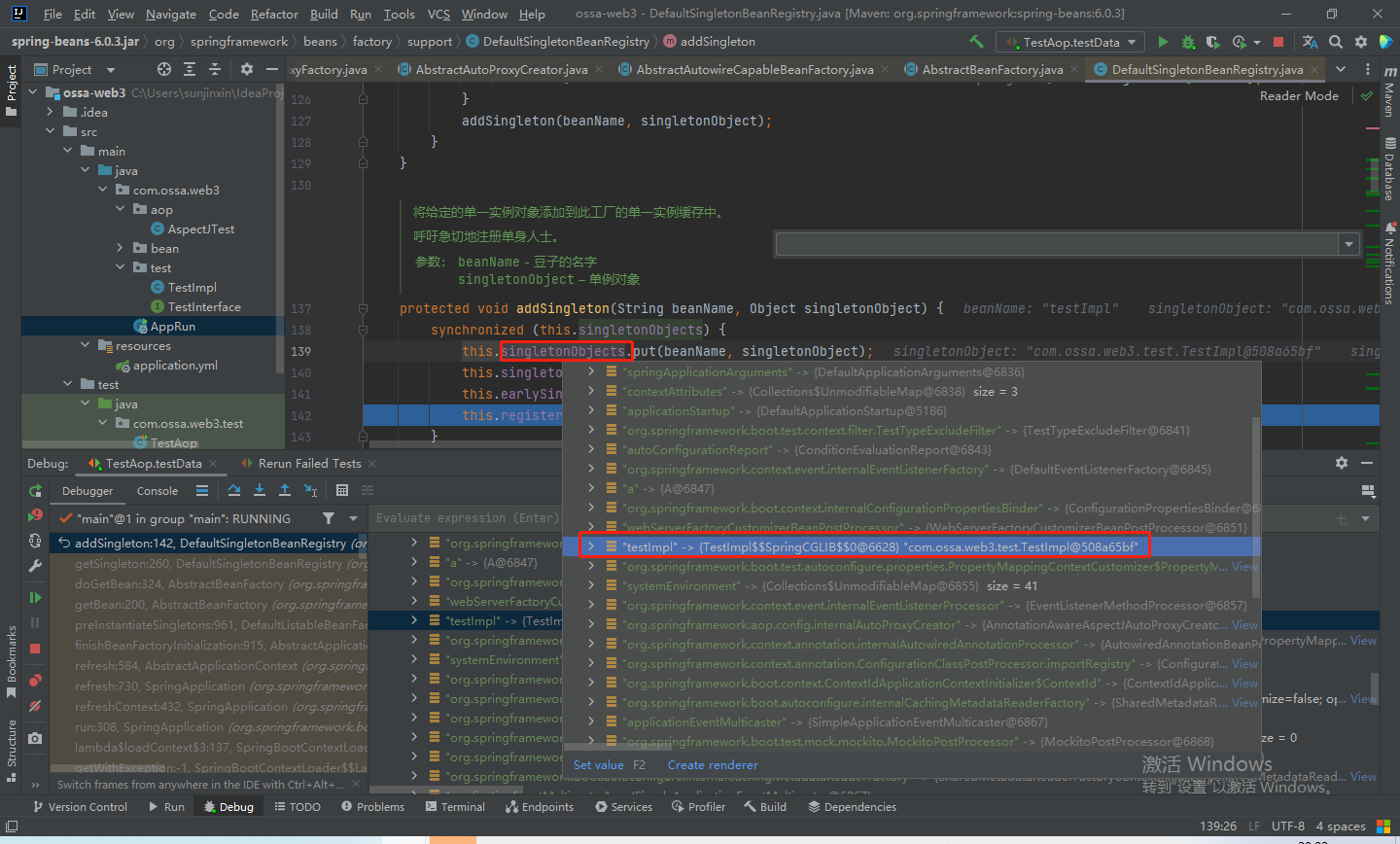Expand all nodes in Project panel
This screenshot has width=1400, height=844.
[190, 69]
